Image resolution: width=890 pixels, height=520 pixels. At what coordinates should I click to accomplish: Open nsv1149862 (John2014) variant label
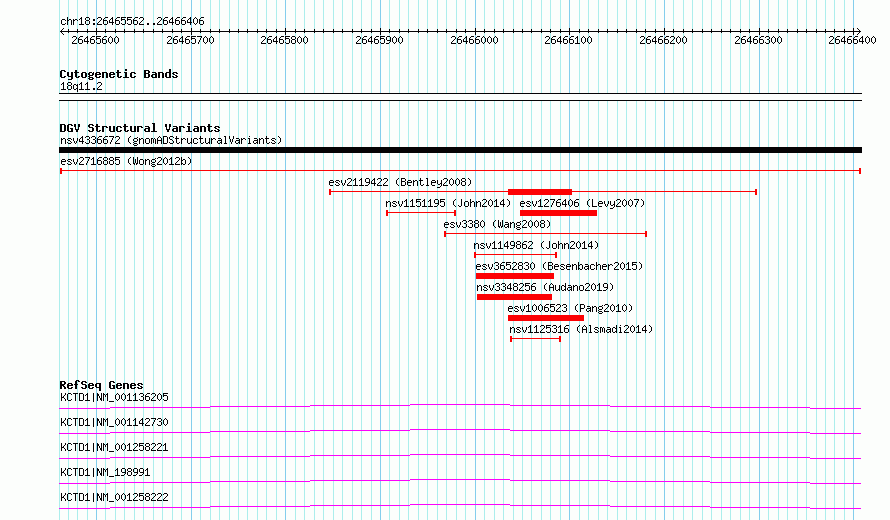(536, 245)
